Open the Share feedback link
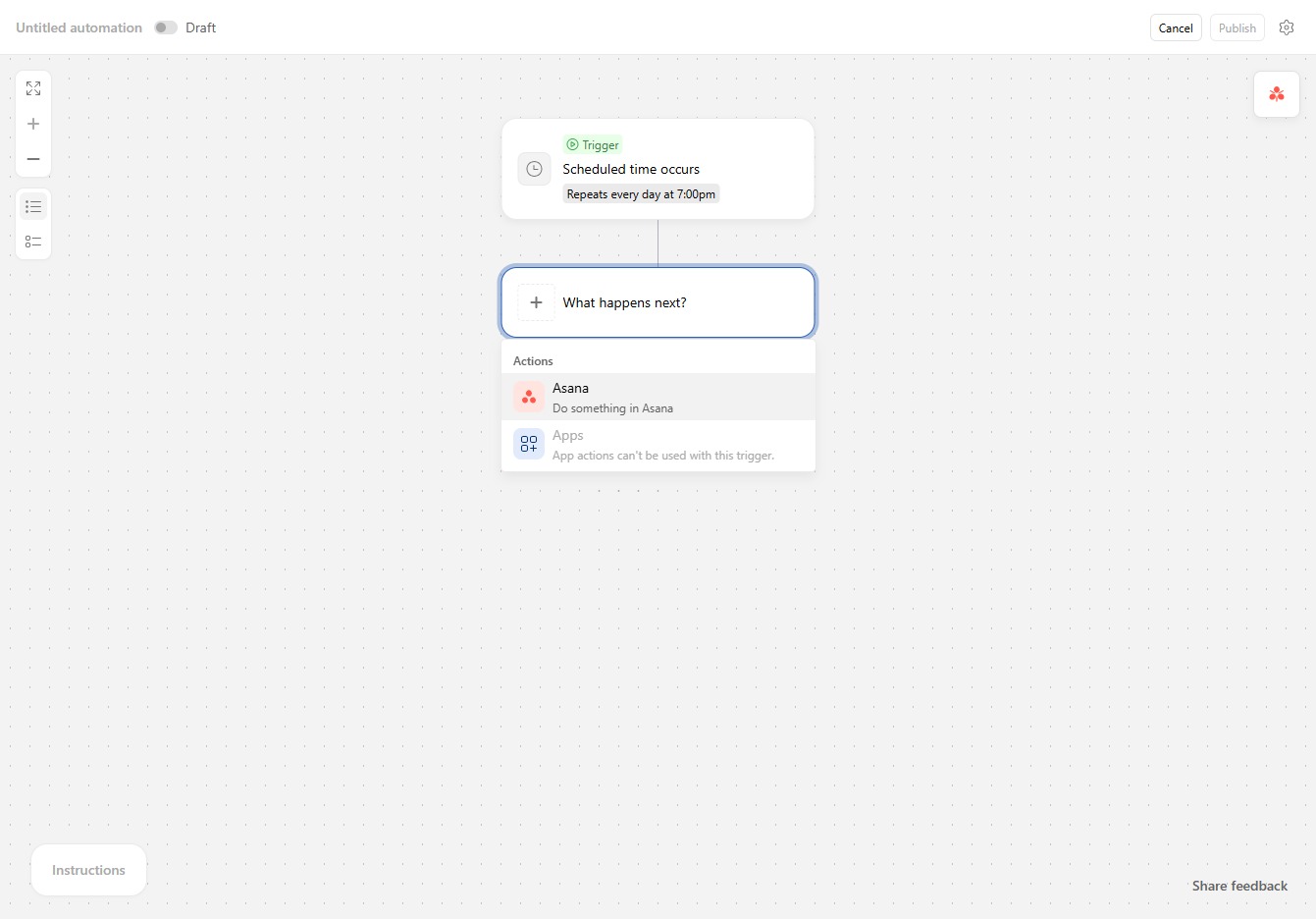Screen dimensions: 1316x919 click(x=1239, y=886)
